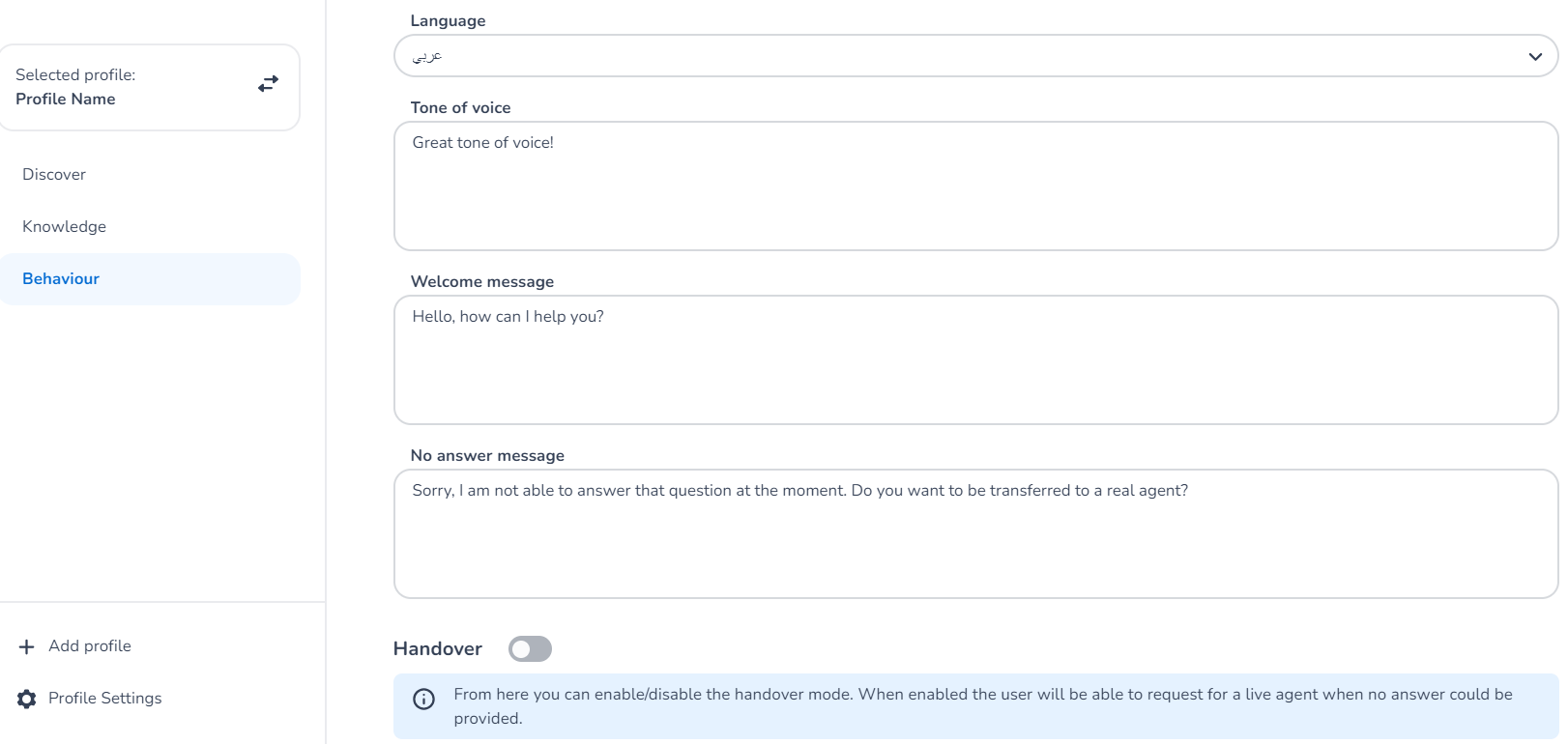Select the Behaviour menu item

pyautogui.click(x=61, y=279)
